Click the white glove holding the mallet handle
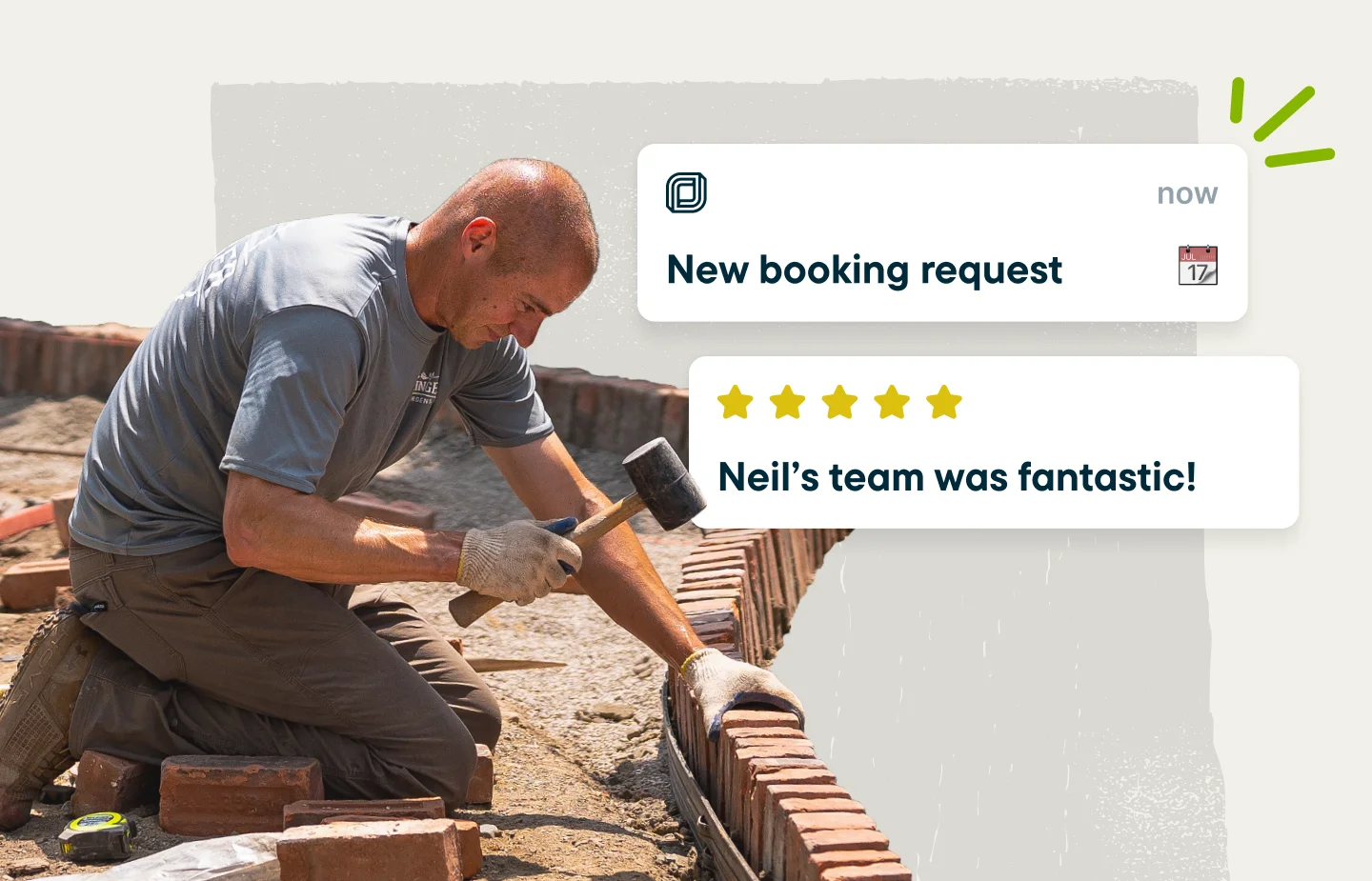 click(x=518, y=562)
